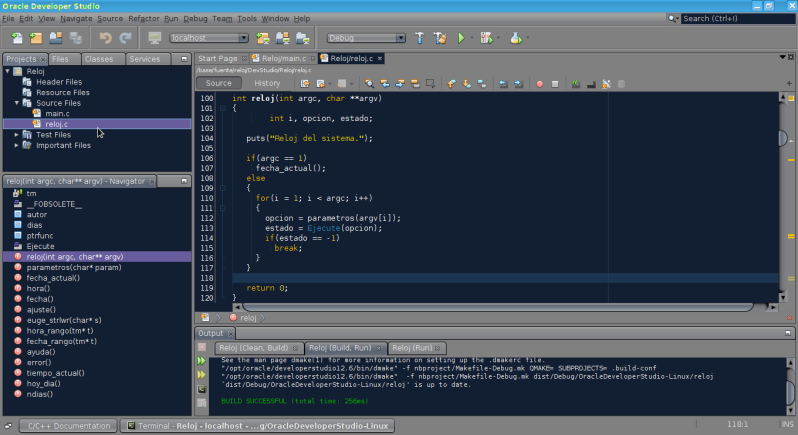The height and width of the screenshot is (435, 798).
Task: Expand the Test Files folder in project tree
Action: tap(17, 135)
